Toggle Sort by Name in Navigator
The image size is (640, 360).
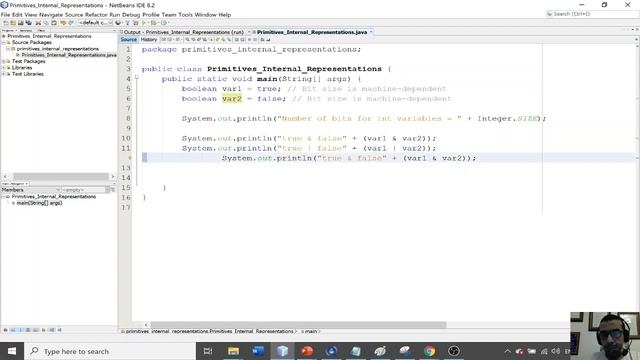point(52,330)
